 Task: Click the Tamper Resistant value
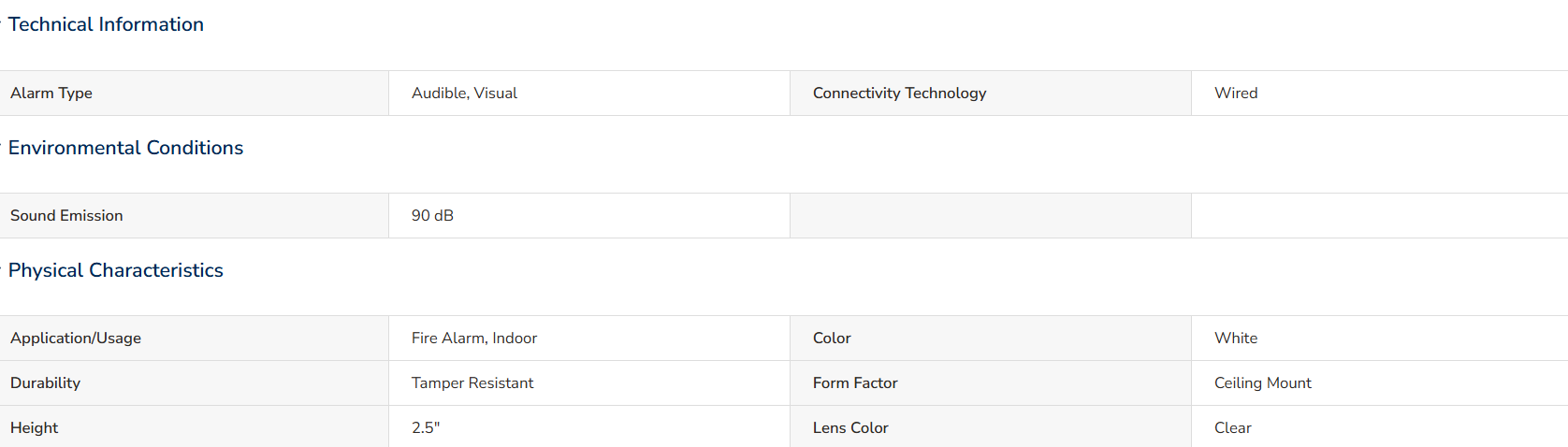click(472, 383)
